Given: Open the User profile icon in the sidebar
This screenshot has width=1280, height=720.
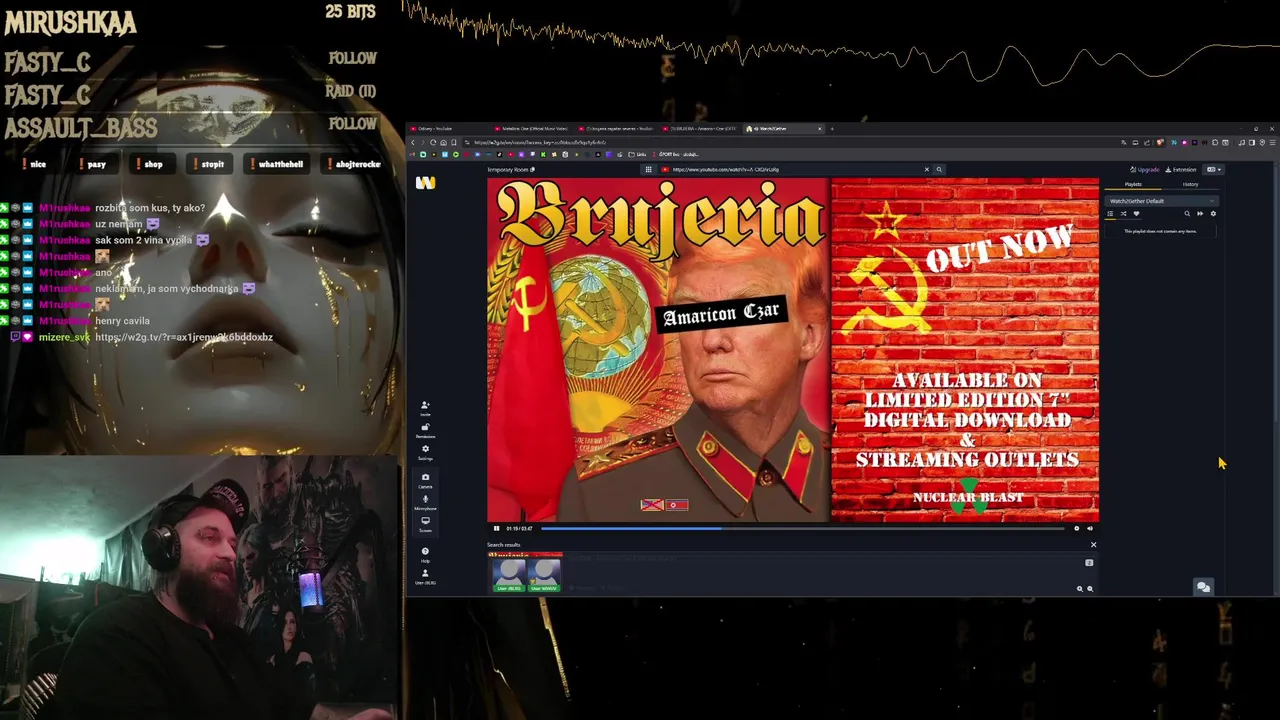Looking at the screenshot, I should (x=425, y=575).
